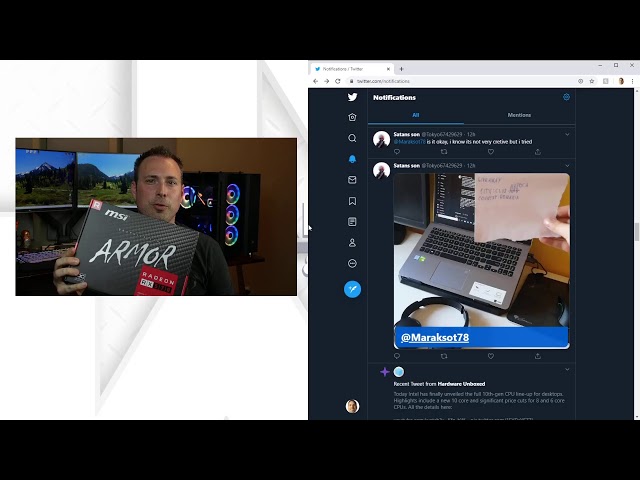Open the Bookmarks icon in sidebar

(352, 201)
